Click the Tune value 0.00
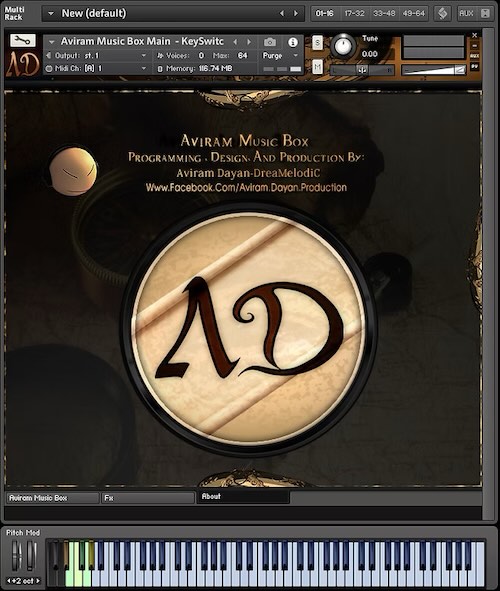This screenshot has height=591, width=500. tap(369, 54)
